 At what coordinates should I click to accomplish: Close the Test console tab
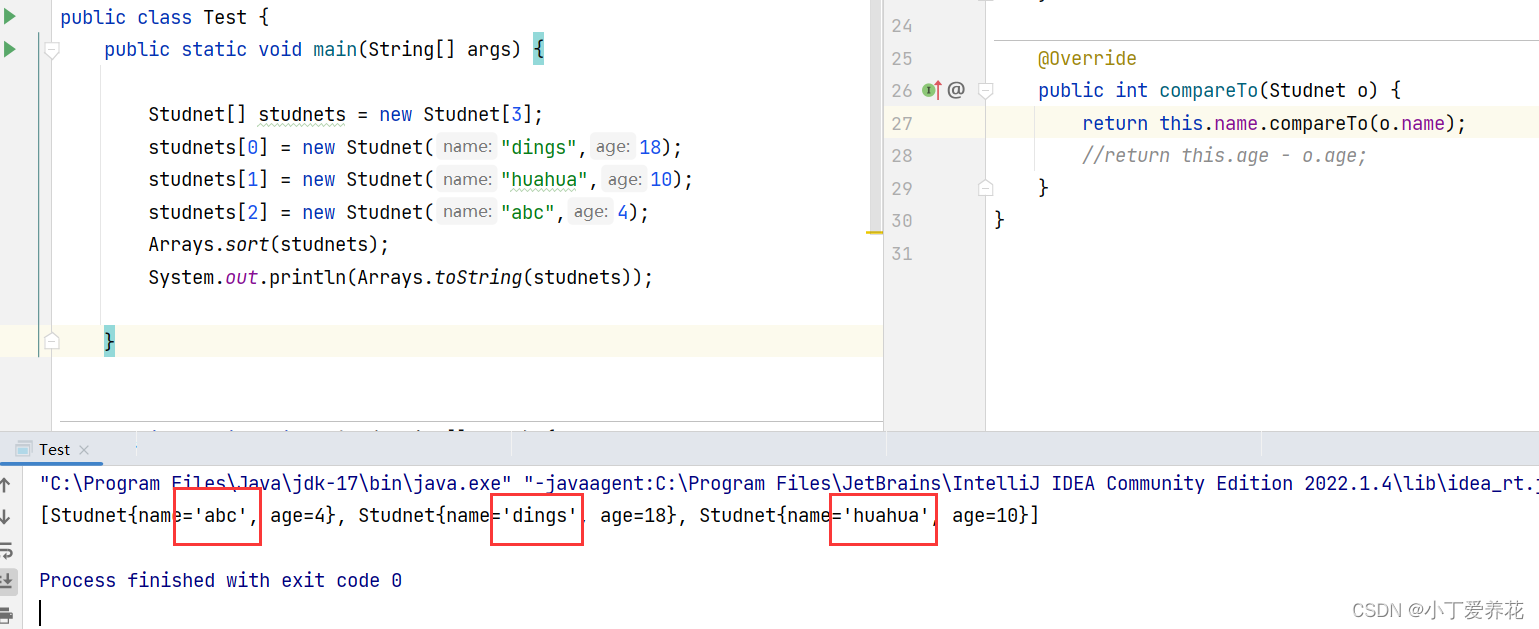pyautogui.click(x=84, y=450)
